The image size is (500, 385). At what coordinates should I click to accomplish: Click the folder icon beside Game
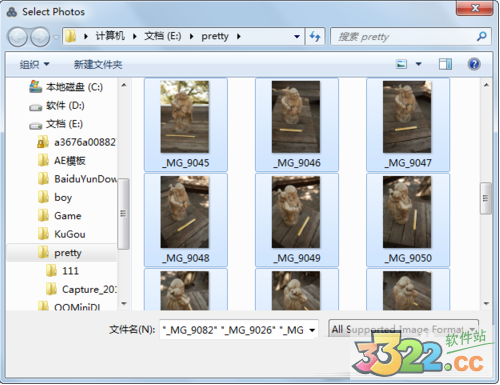(43, 216)
